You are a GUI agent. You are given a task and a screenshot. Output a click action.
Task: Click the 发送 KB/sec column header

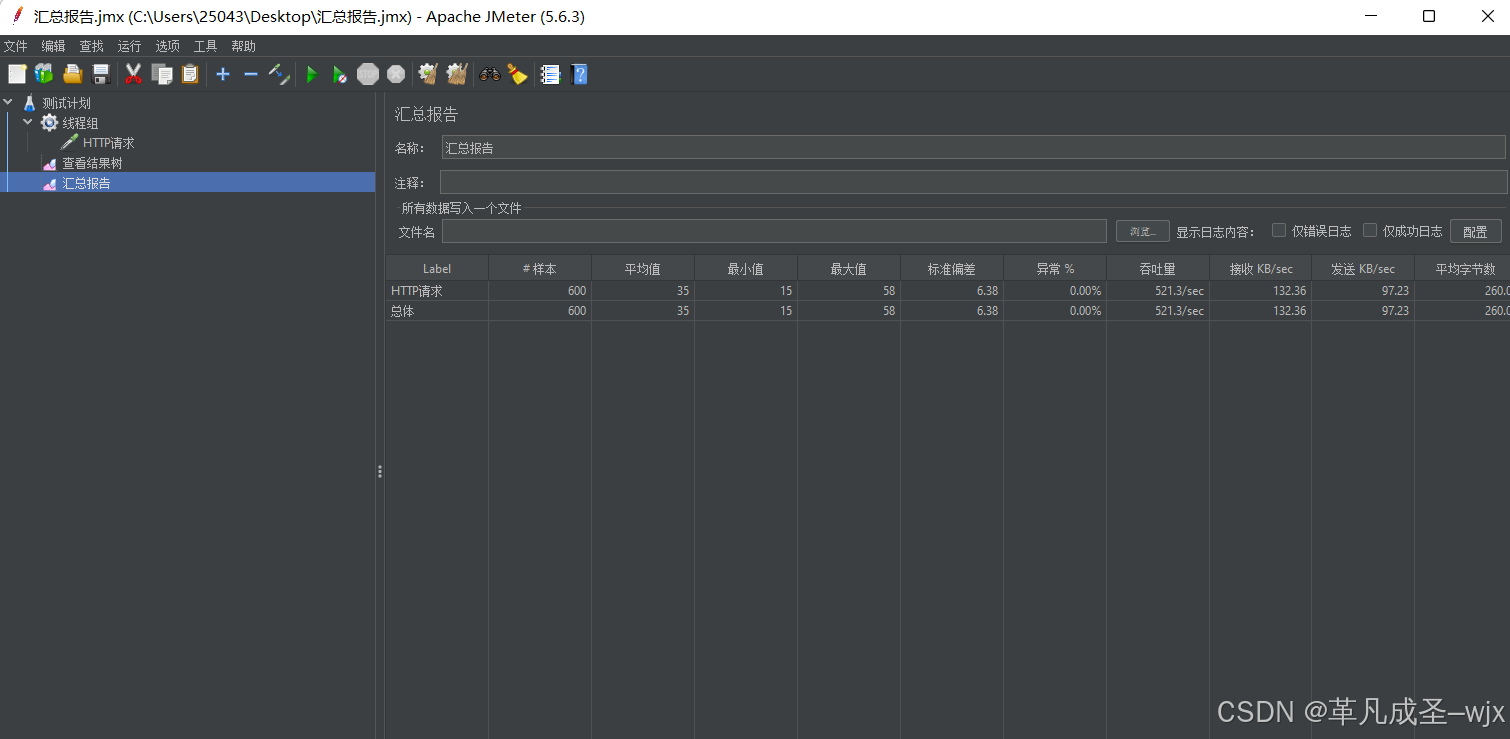[x=1363, y=268]
